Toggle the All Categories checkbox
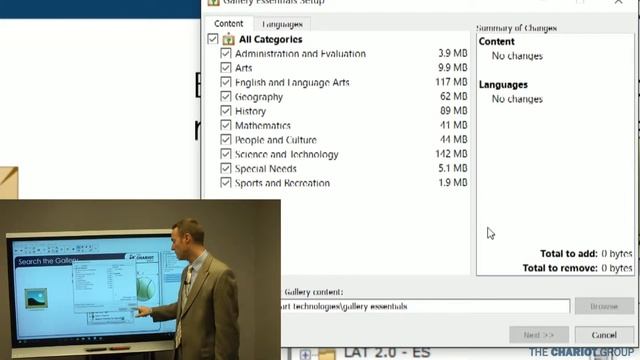Image resolution: width=640 pixels, height=360 pixels. 213,39
